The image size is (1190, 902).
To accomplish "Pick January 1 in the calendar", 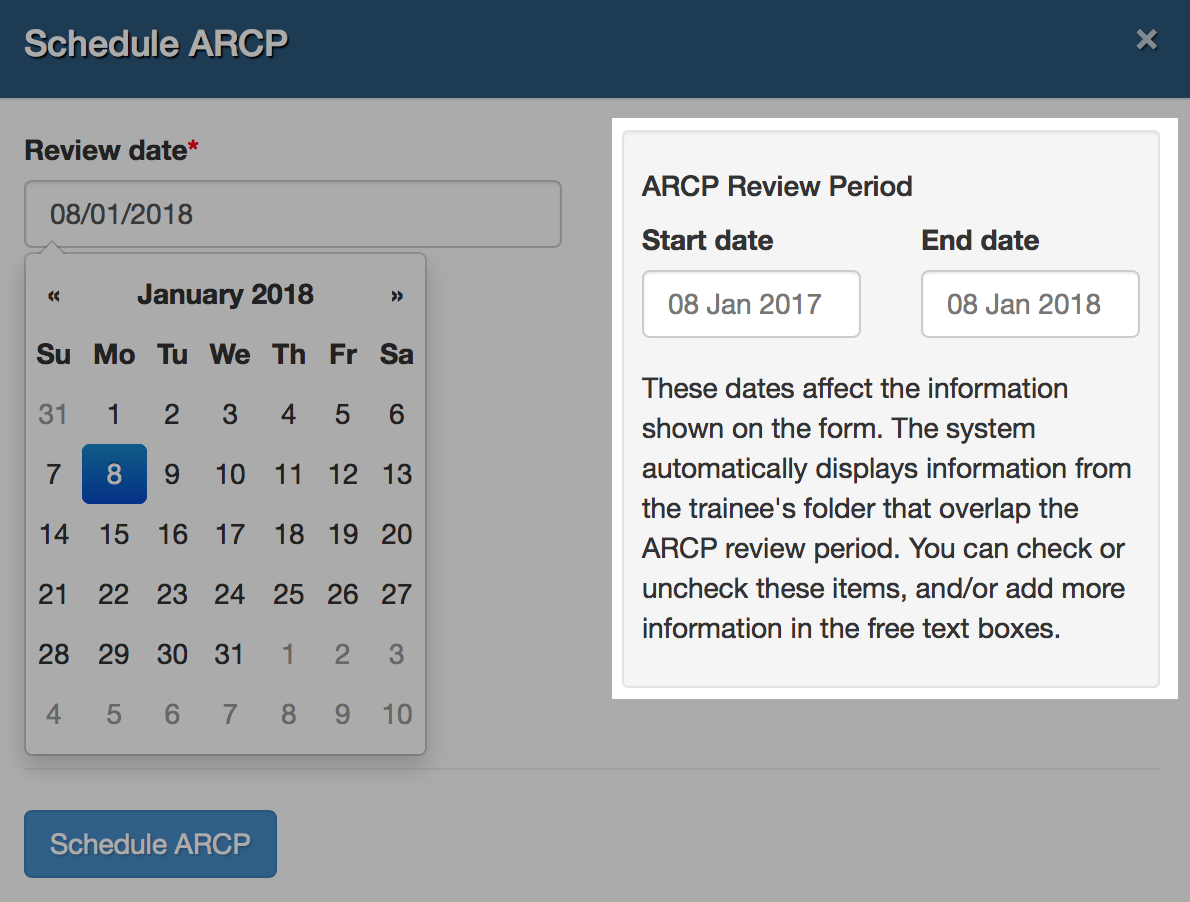I will coord(114,414).
